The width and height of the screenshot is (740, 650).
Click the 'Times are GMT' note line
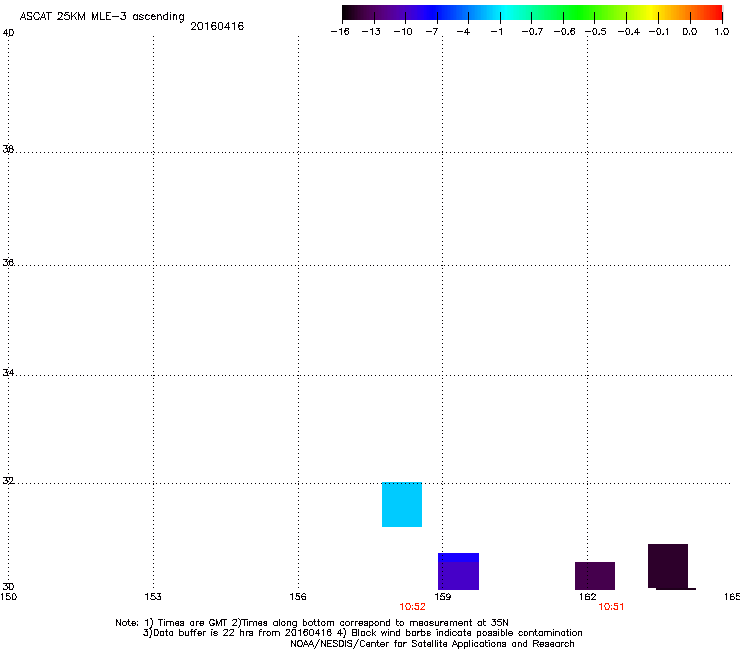[312, 623]
